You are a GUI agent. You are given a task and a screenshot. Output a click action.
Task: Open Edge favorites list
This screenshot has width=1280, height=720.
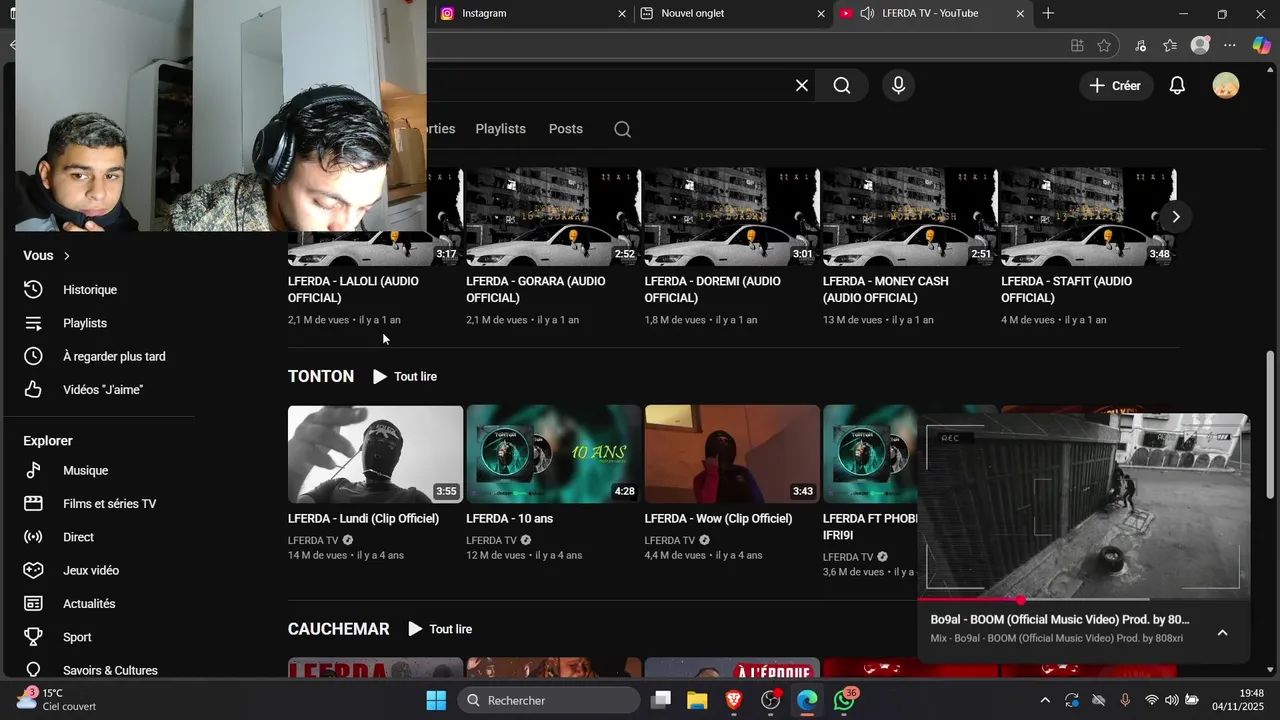point(1170,45)
